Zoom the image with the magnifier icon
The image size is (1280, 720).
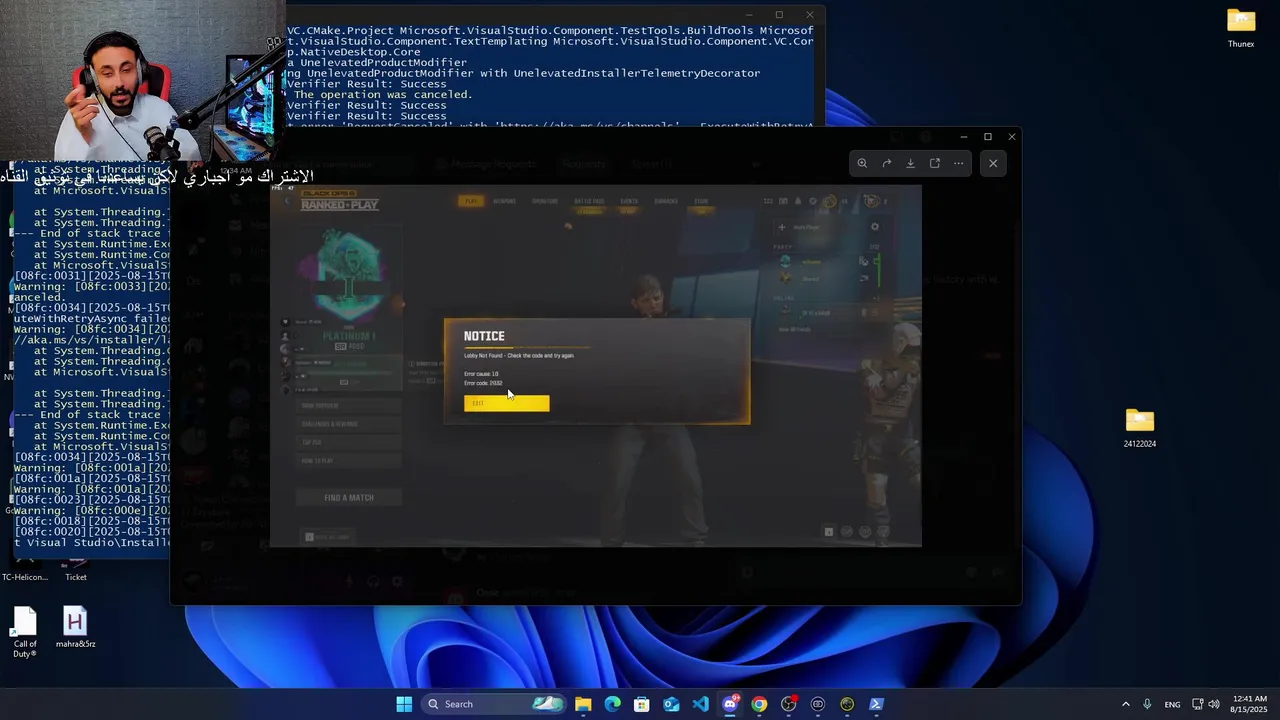[862, 163]
